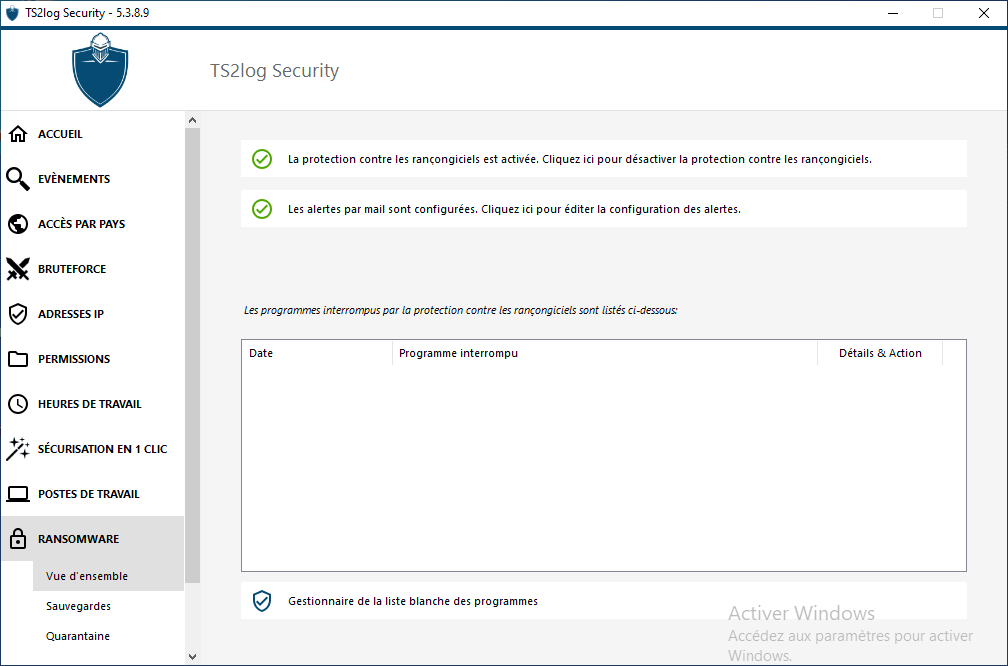Viewport: 1008px width, 666px height.
Task: Click the TS2log Security header title
Action: click(274, 70)
